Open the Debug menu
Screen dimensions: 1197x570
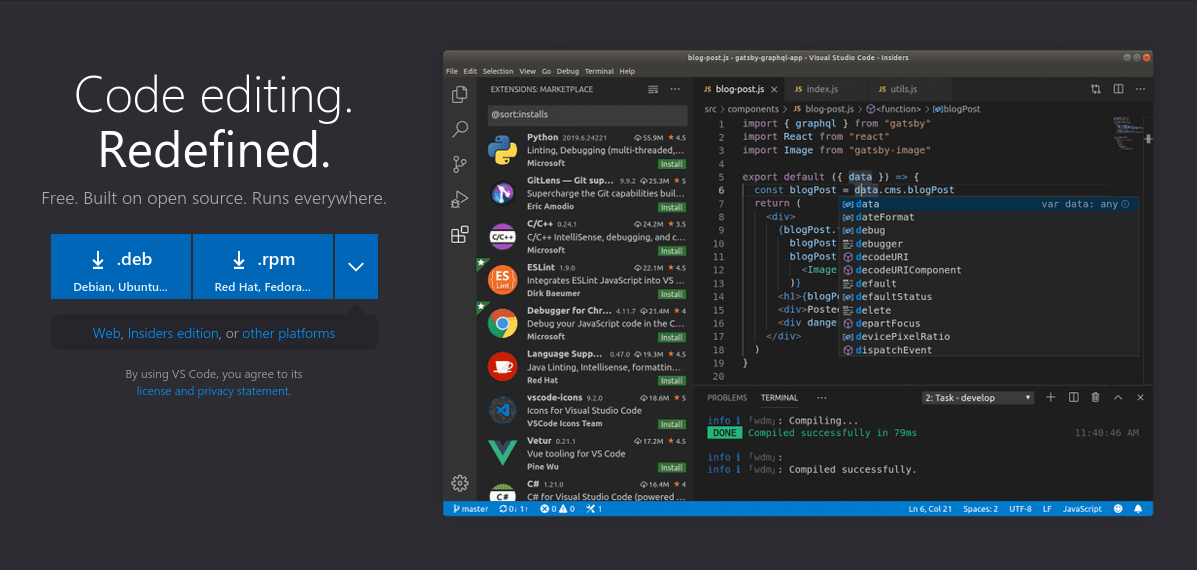tap(568, 71)
